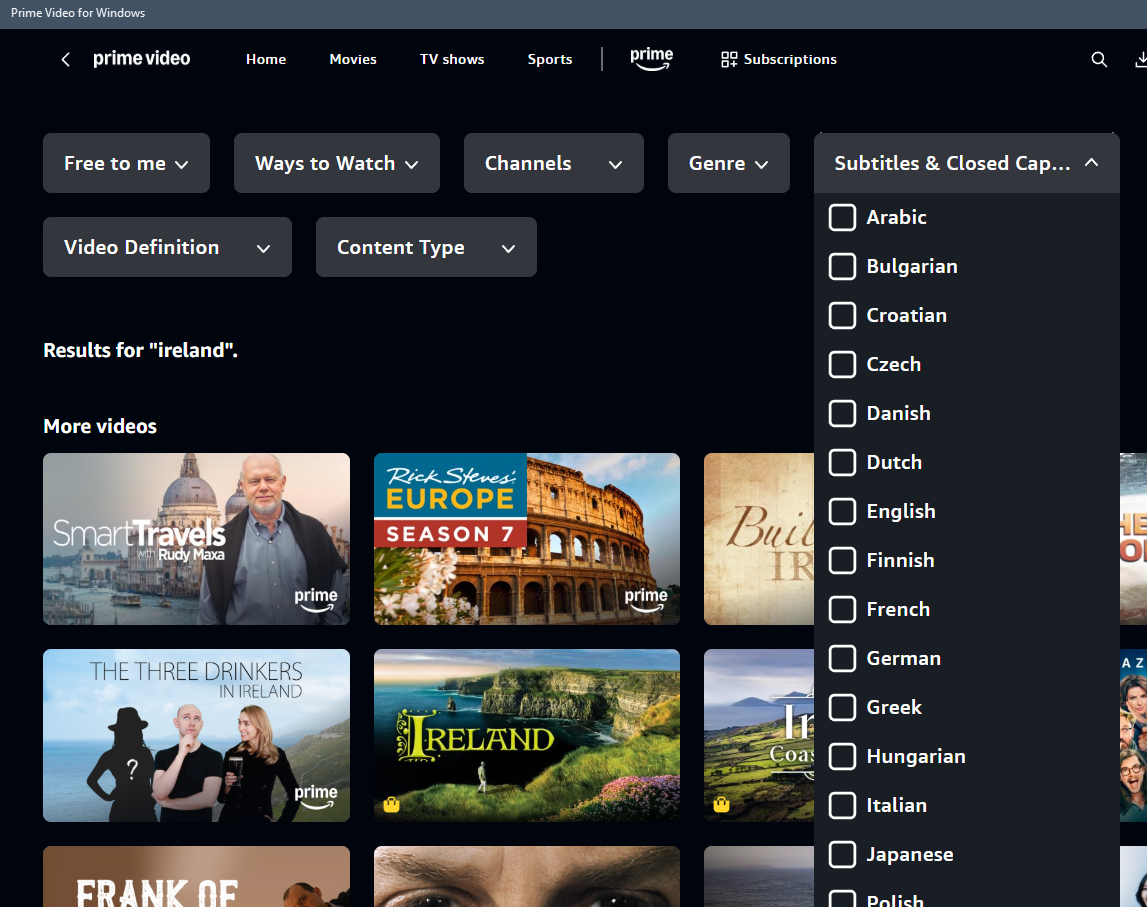Screen dimensions: 1147x907
Task: Open the Genre filter dropdown
Action: click(x=729, y=163)
